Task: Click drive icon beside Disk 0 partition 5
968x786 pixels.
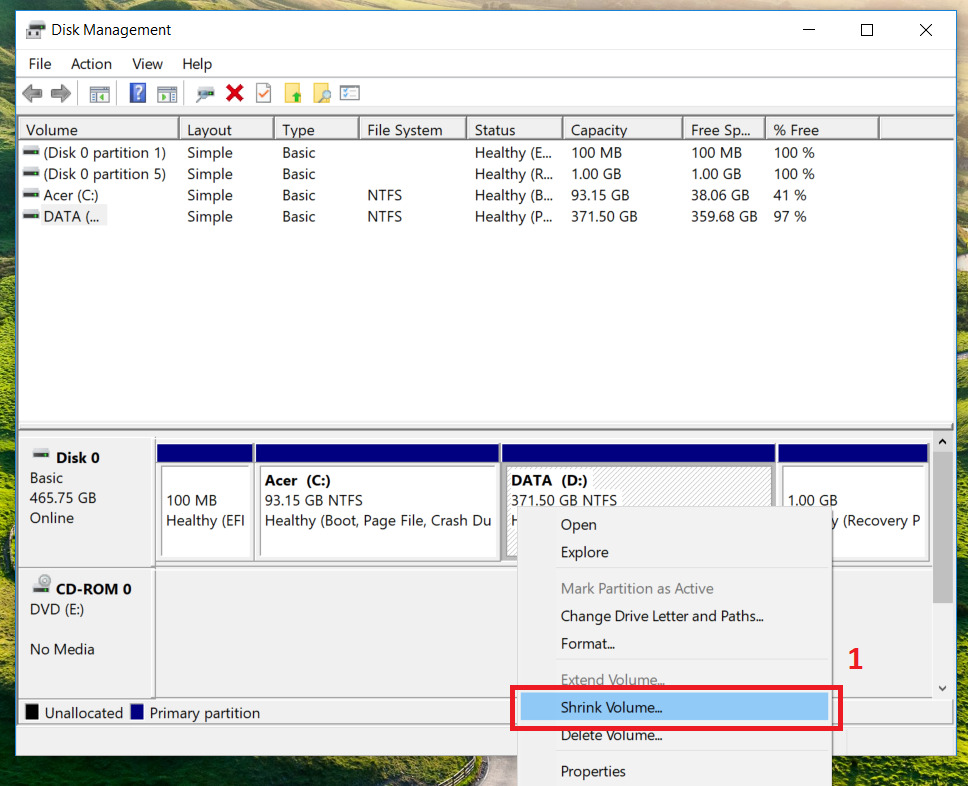Action: coord(31,172)
